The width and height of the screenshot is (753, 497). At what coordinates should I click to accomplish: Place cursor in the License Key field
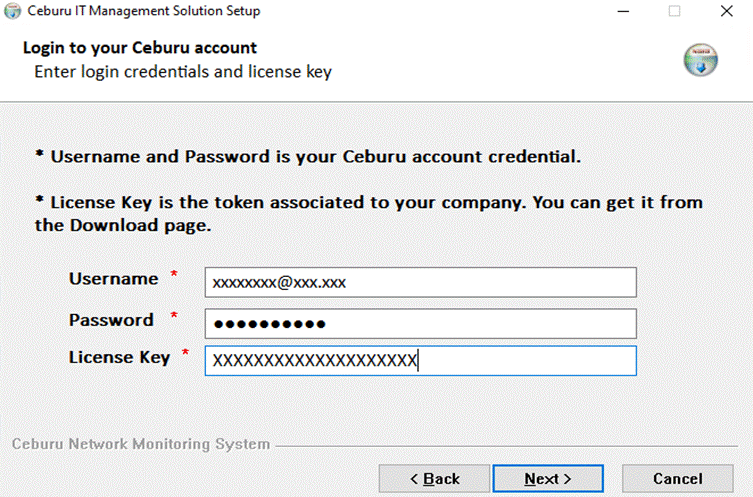(421, 361)
